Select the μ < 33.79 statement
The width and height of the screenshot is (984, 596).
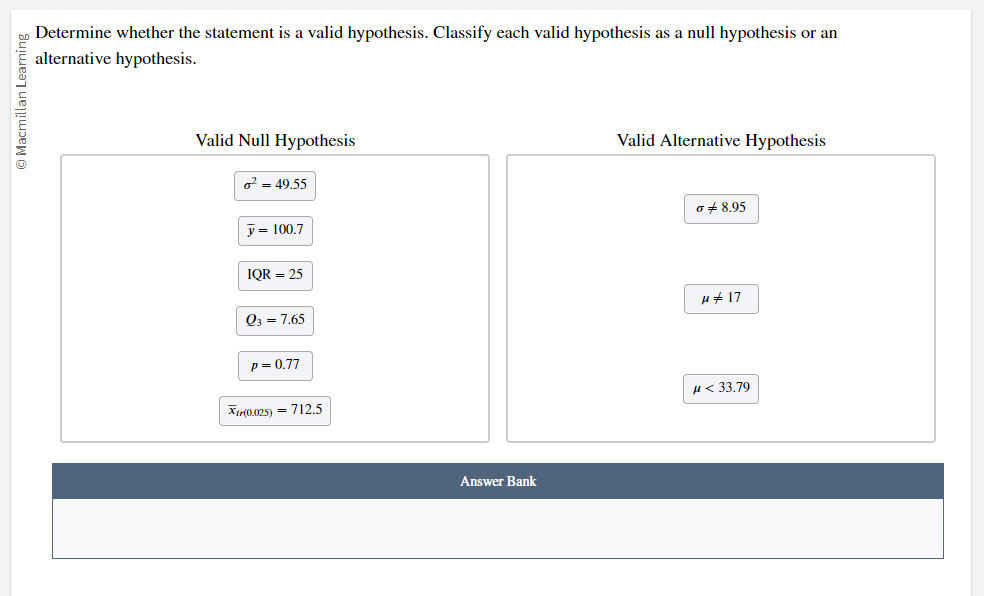721,388
